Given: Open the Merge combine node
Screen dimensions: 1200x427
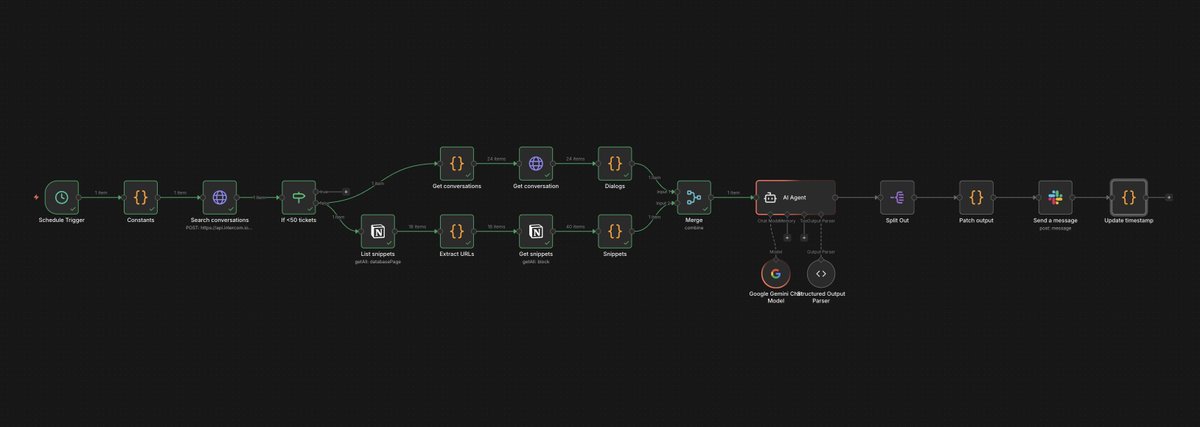Looking at the screenshot, I should [x=694, y=197].
